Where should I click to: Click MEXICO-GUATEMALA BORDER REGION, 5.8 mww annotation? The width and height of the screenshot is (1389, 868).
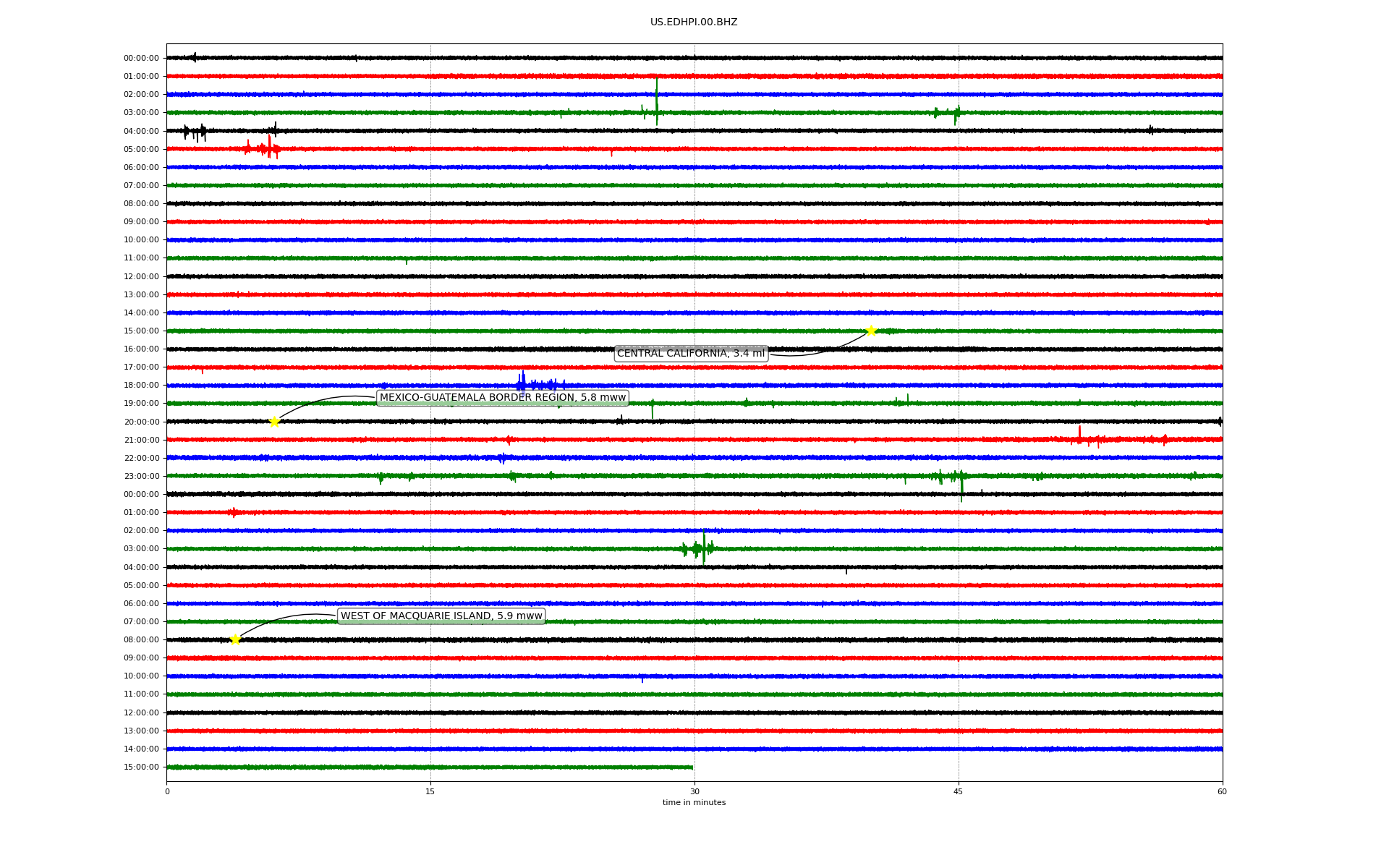pos(502,398)
